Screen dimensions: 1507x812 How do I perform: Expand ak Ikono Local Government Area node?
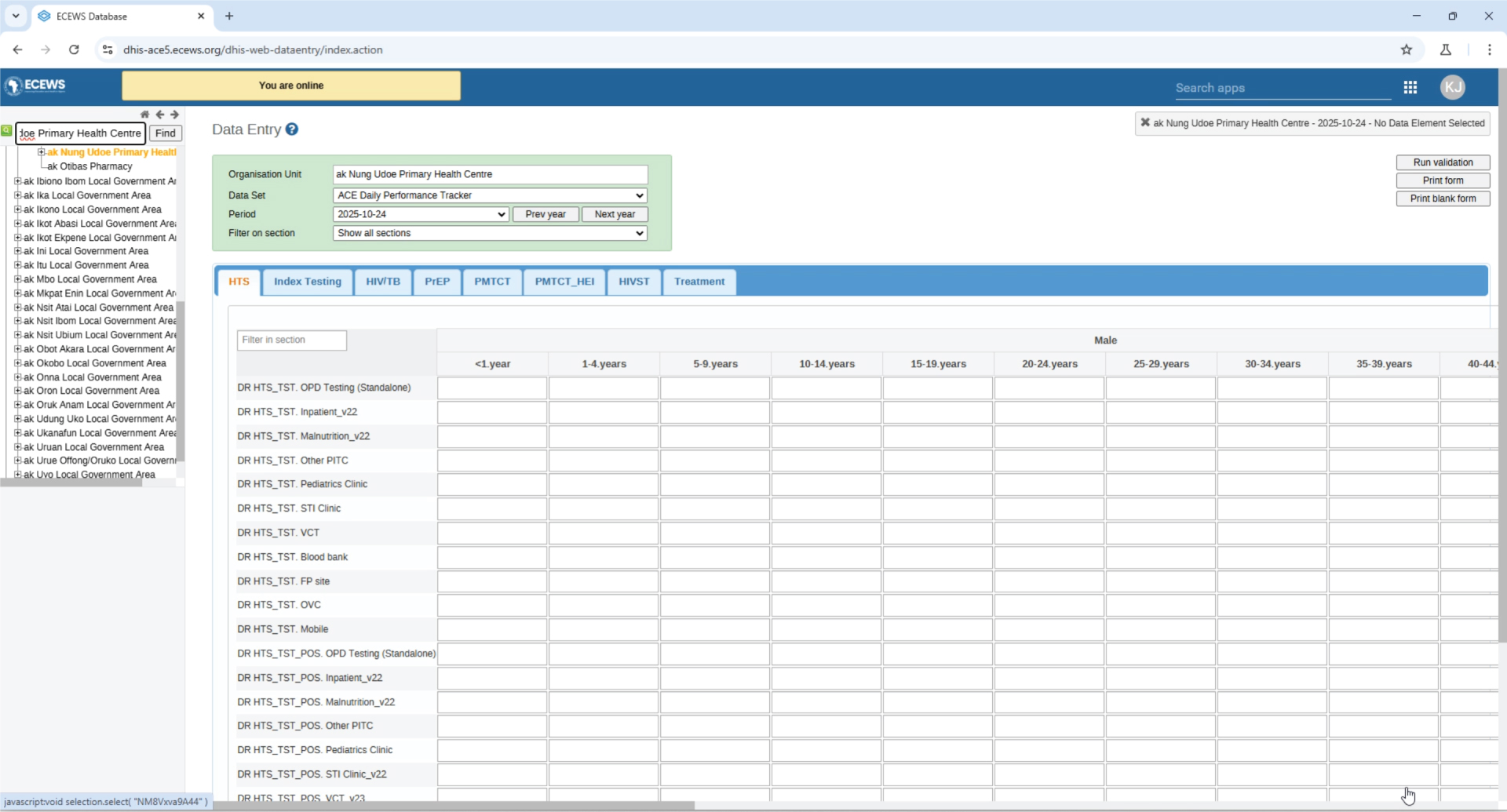click(x=17, y=209)
